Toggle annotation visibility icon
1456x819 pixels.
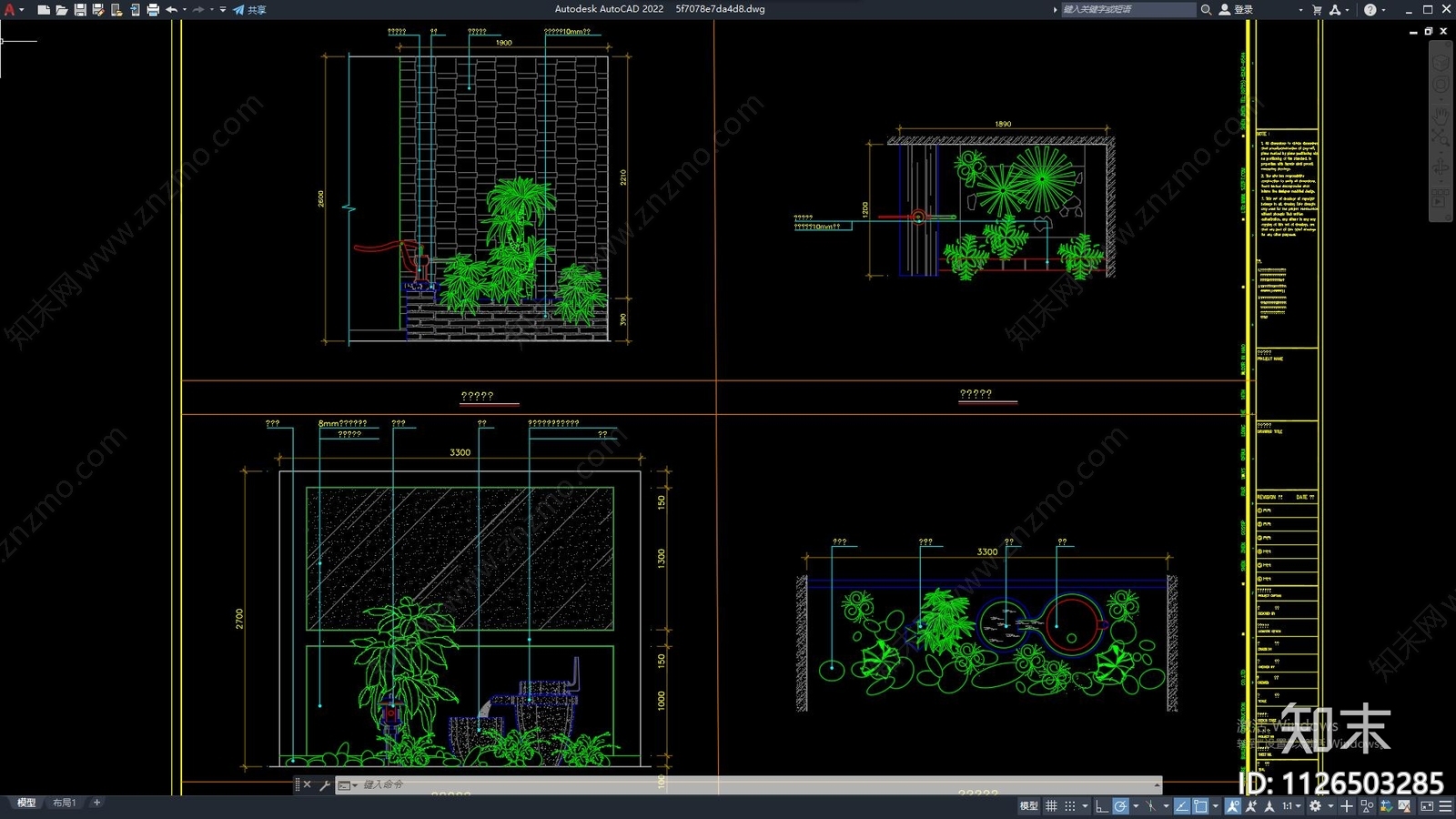[x=1233, y=806]
